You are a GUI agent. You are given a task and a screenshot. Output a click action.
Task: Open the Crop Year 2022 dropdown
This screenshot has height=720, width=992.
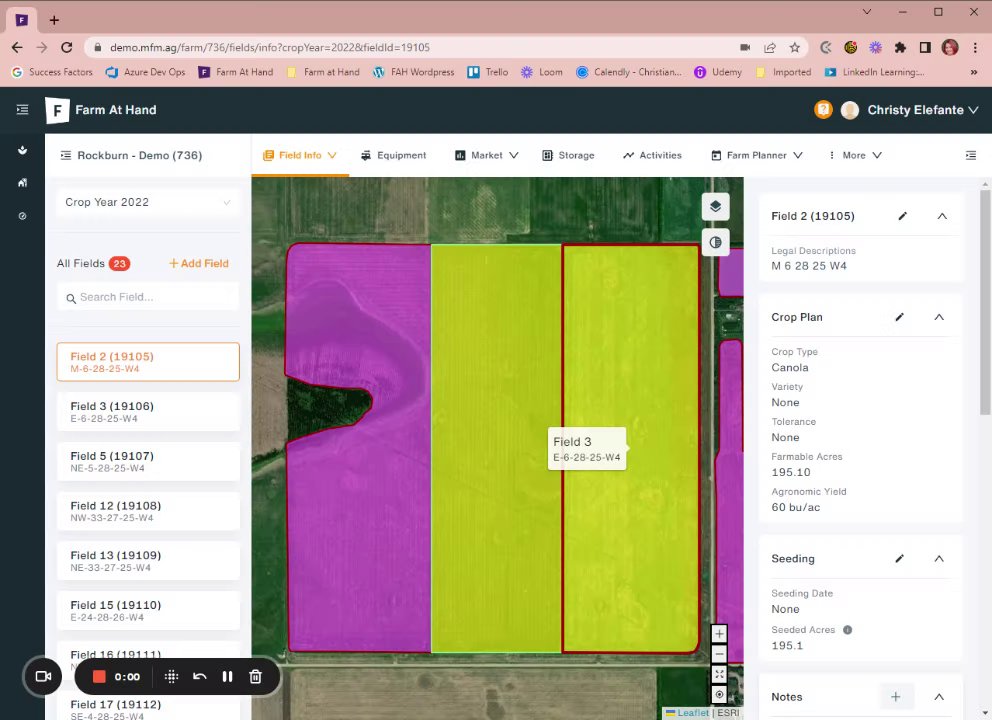[x=148, y=202]
